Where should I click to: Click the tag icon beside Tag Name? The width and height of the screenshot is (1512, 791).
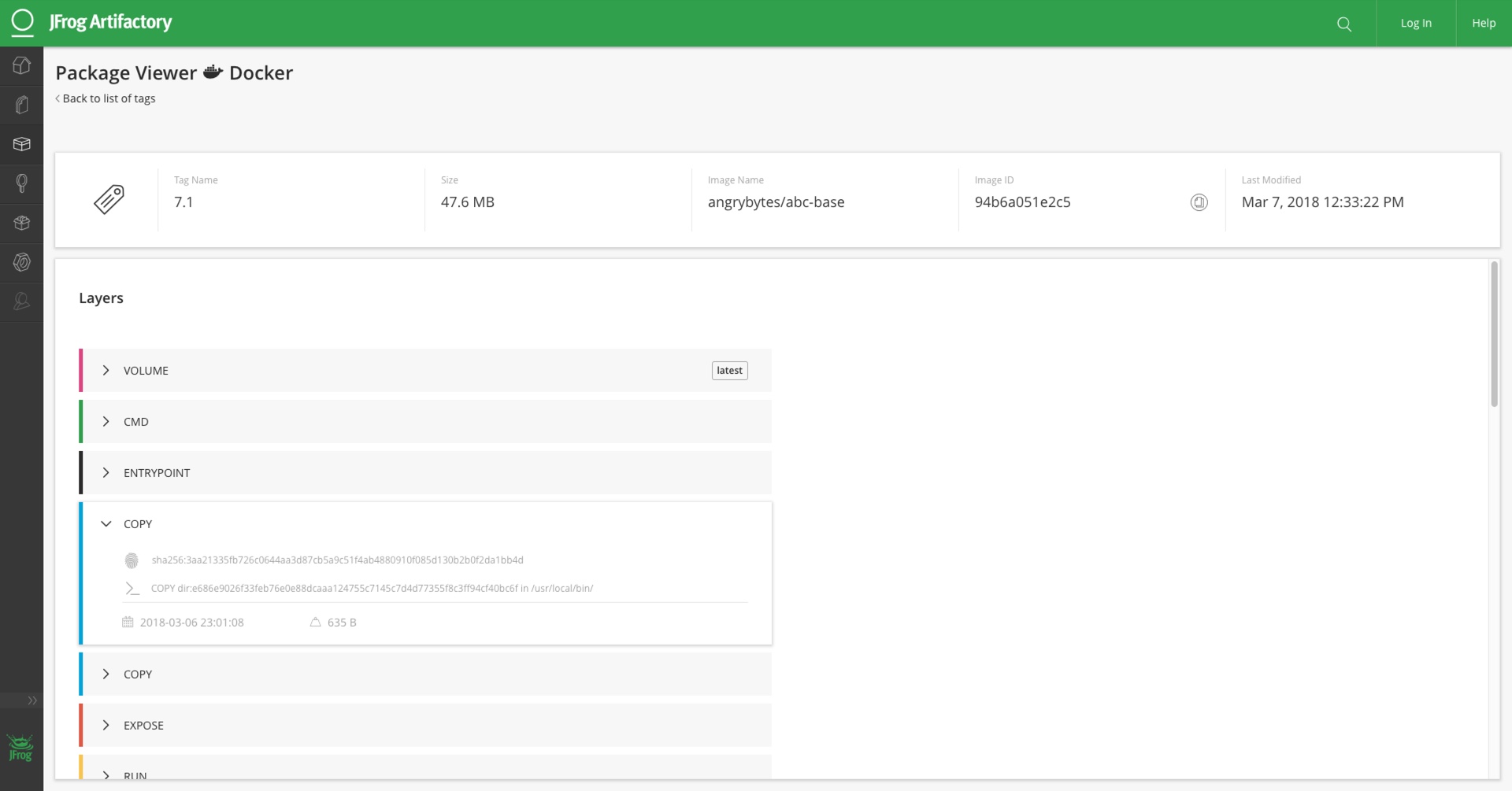[108, 198]
